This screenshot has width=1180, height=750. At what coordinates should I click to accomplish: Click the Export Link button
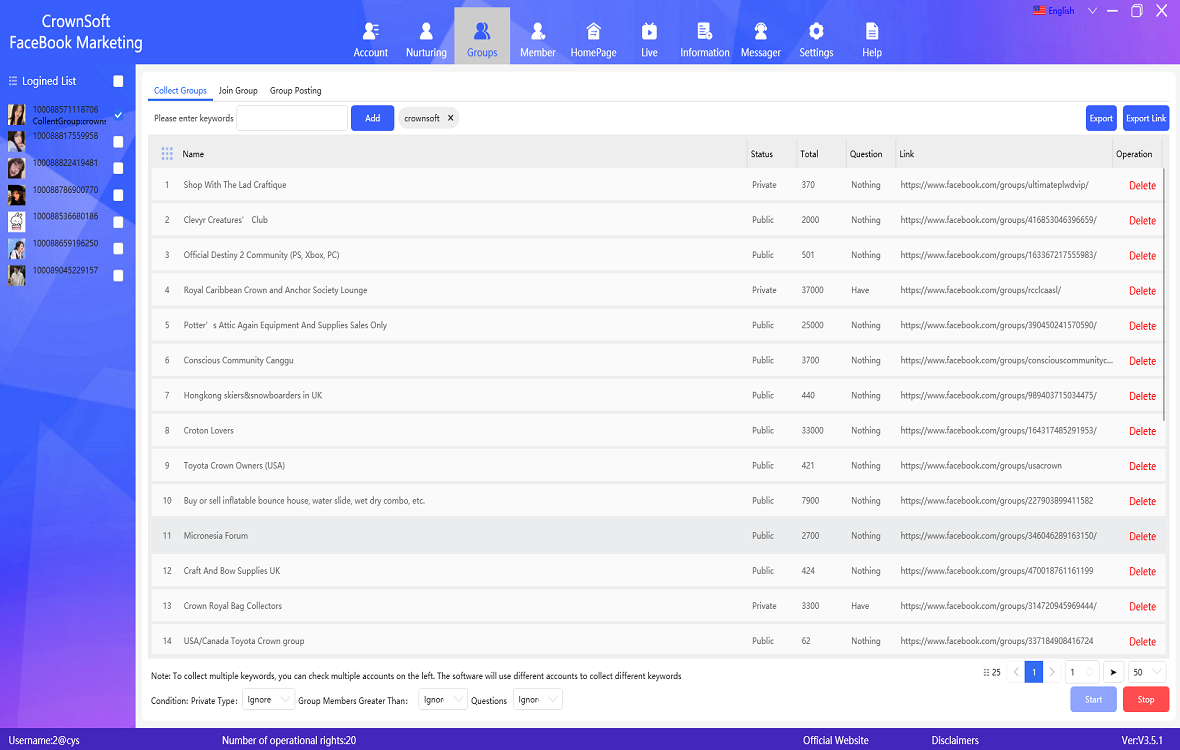1146,118
